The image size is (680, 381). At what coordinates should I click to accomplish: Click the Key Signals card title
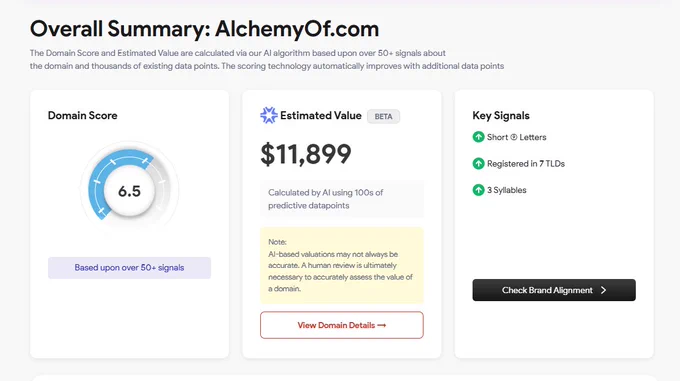(501, 115)
